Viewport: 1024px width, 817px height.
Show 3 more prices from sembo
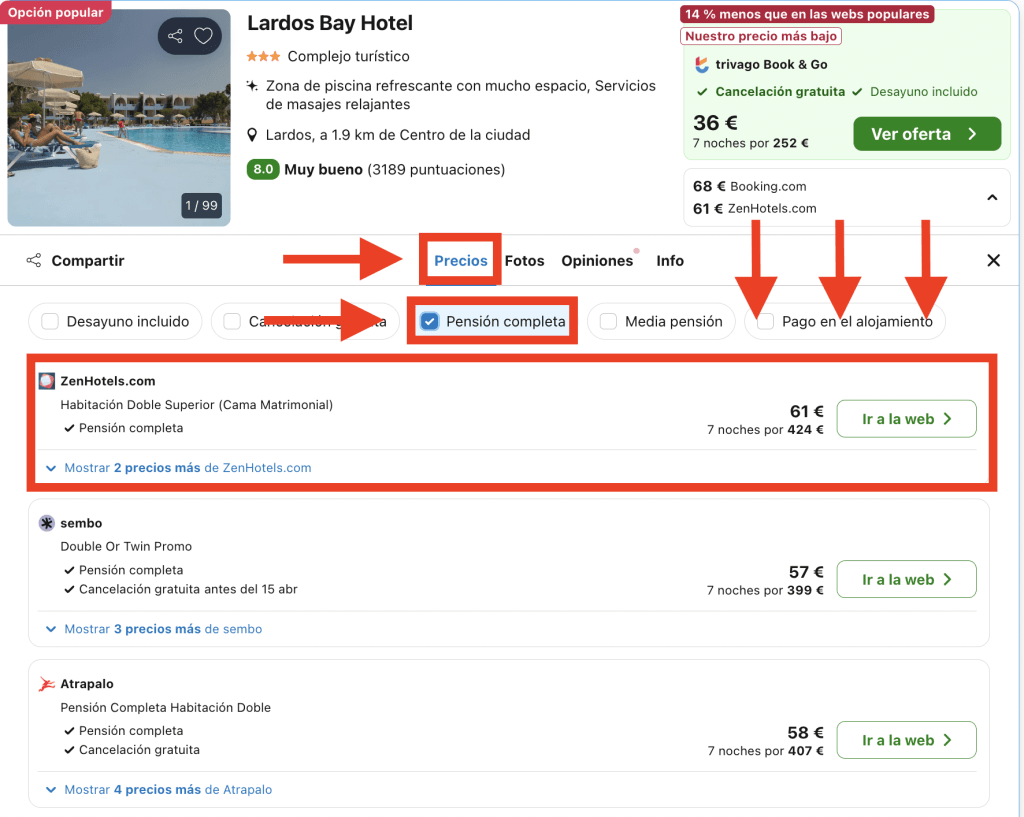[162, 629]
